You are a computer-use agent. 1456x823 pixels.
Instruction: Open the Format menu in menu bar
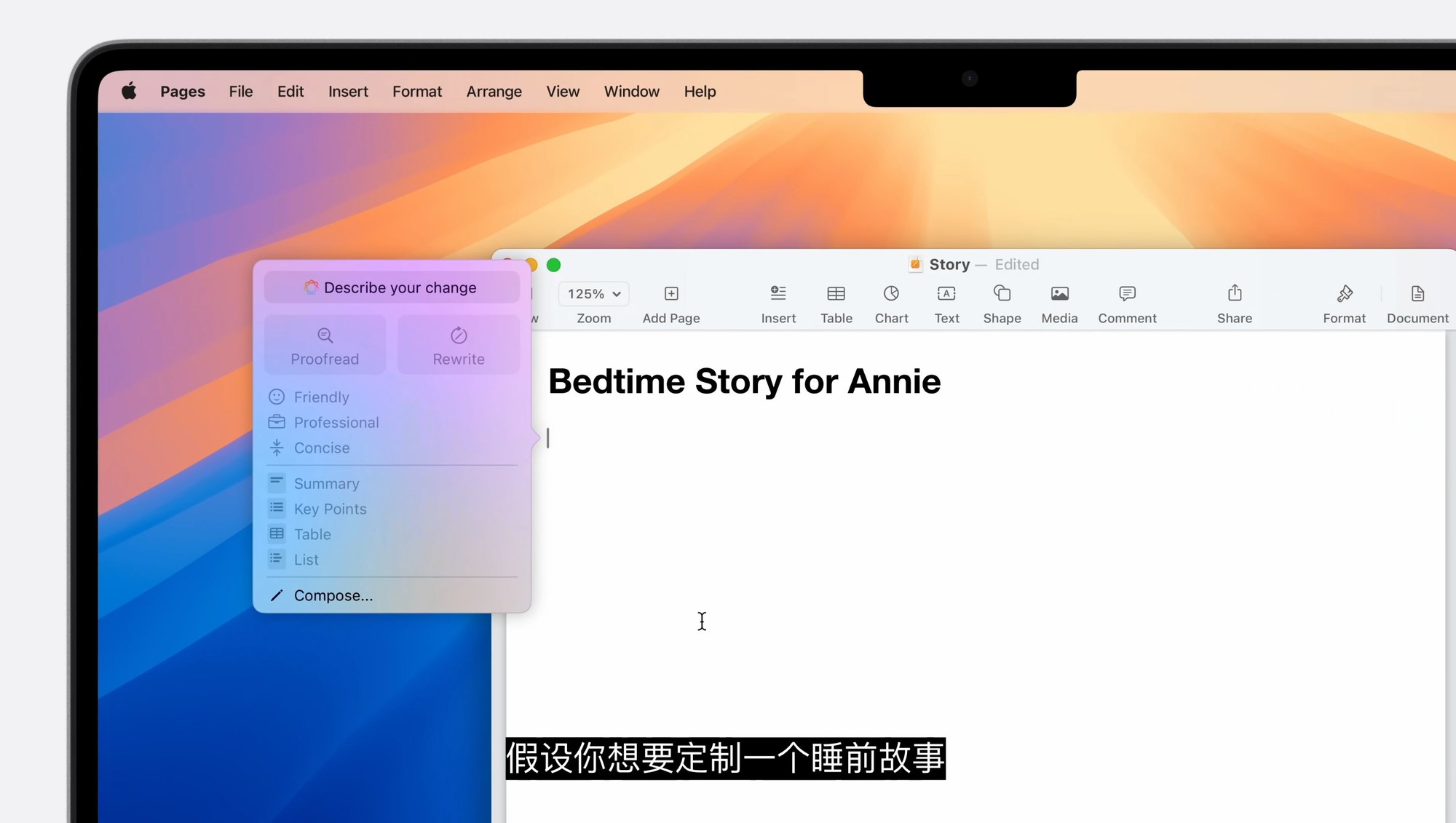coord(416,92)
